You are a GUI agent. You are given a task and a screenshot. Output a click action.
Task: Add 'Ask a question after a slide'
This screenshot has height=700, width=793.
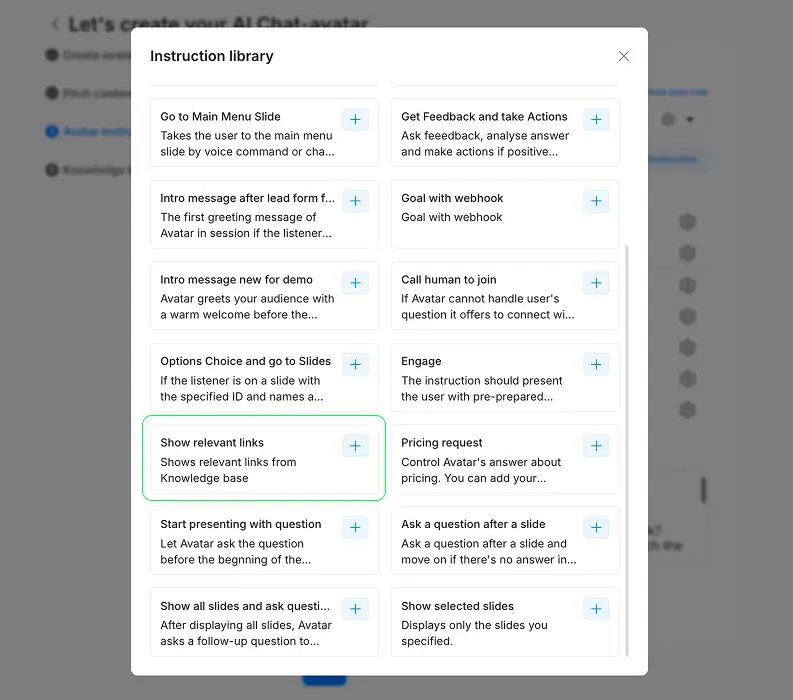pos(596,528)
